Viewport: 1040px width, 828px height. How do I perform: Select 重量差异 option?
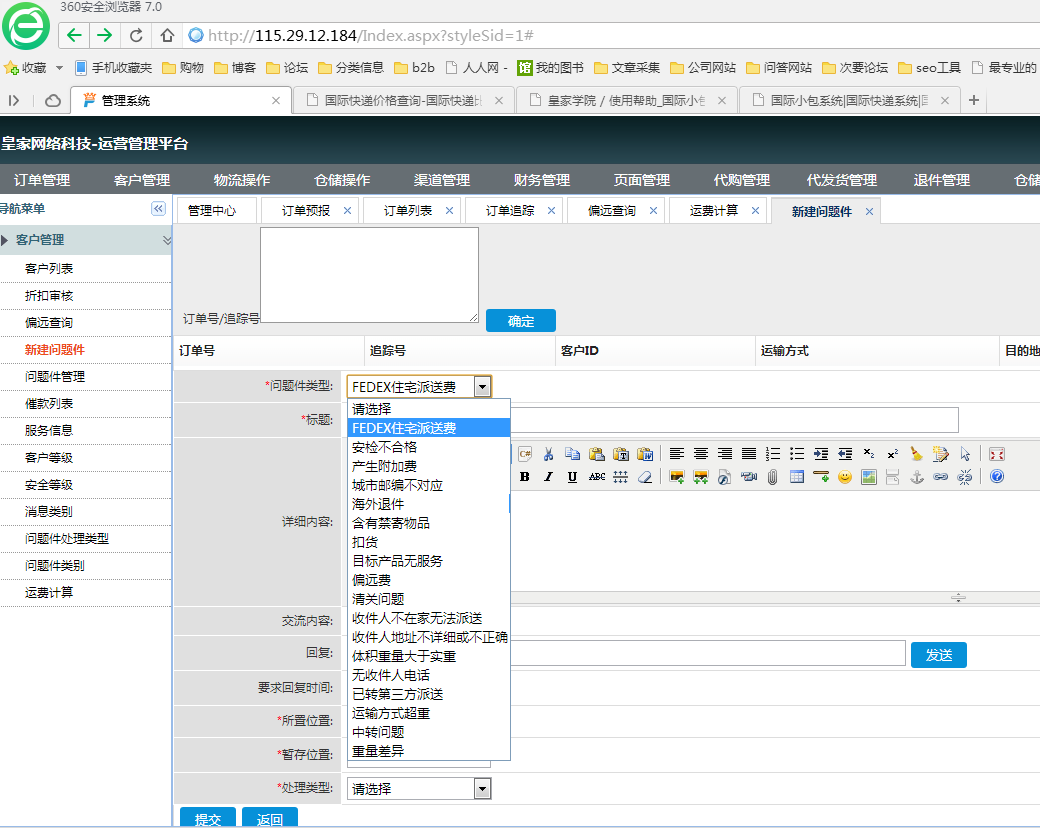click(x=429, y=751)
